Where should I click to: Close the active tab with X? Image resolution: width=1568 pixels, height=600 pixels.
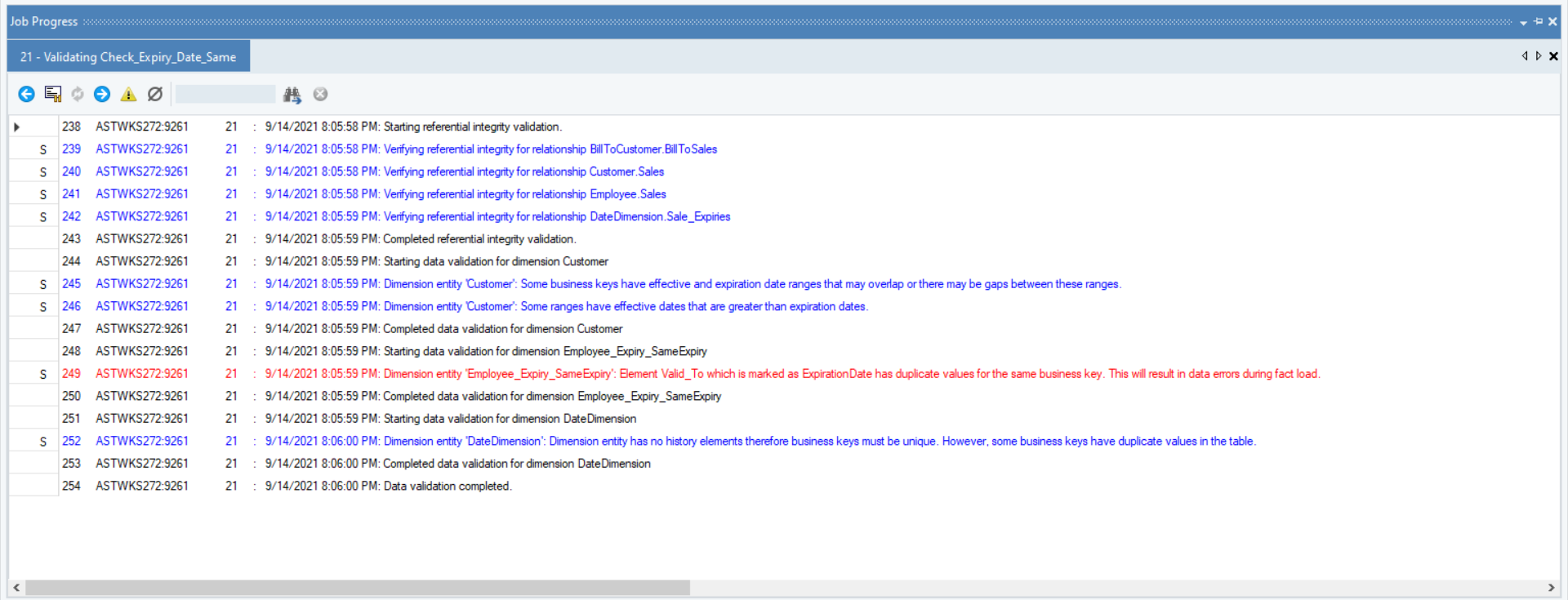pyautogui.click(x=1553, y=56)
